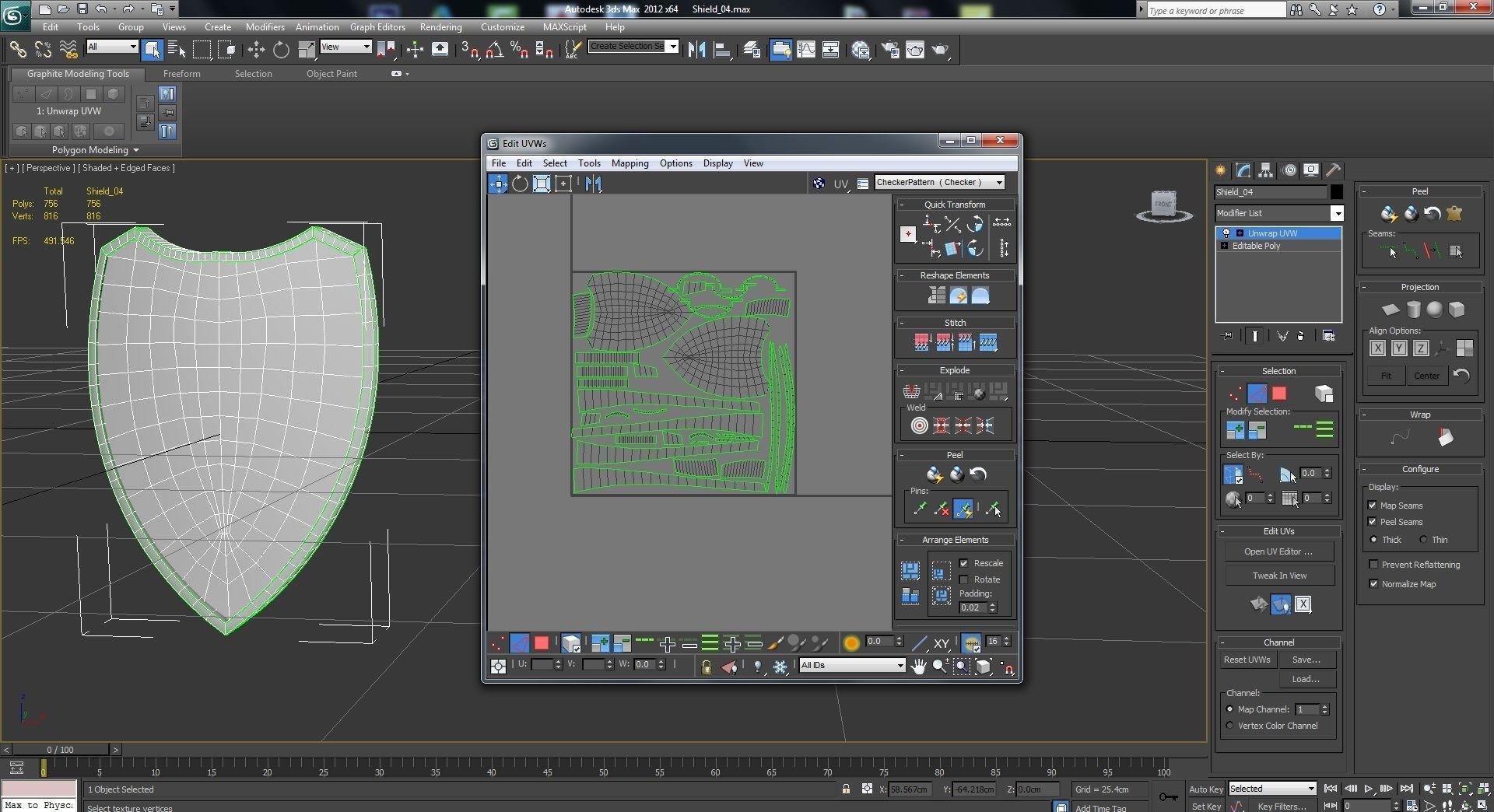Enable Prevent Reflattening checkbox
Image resolution: width=1494 pixels, height=812 pixels.
[x=1373, y=565]
